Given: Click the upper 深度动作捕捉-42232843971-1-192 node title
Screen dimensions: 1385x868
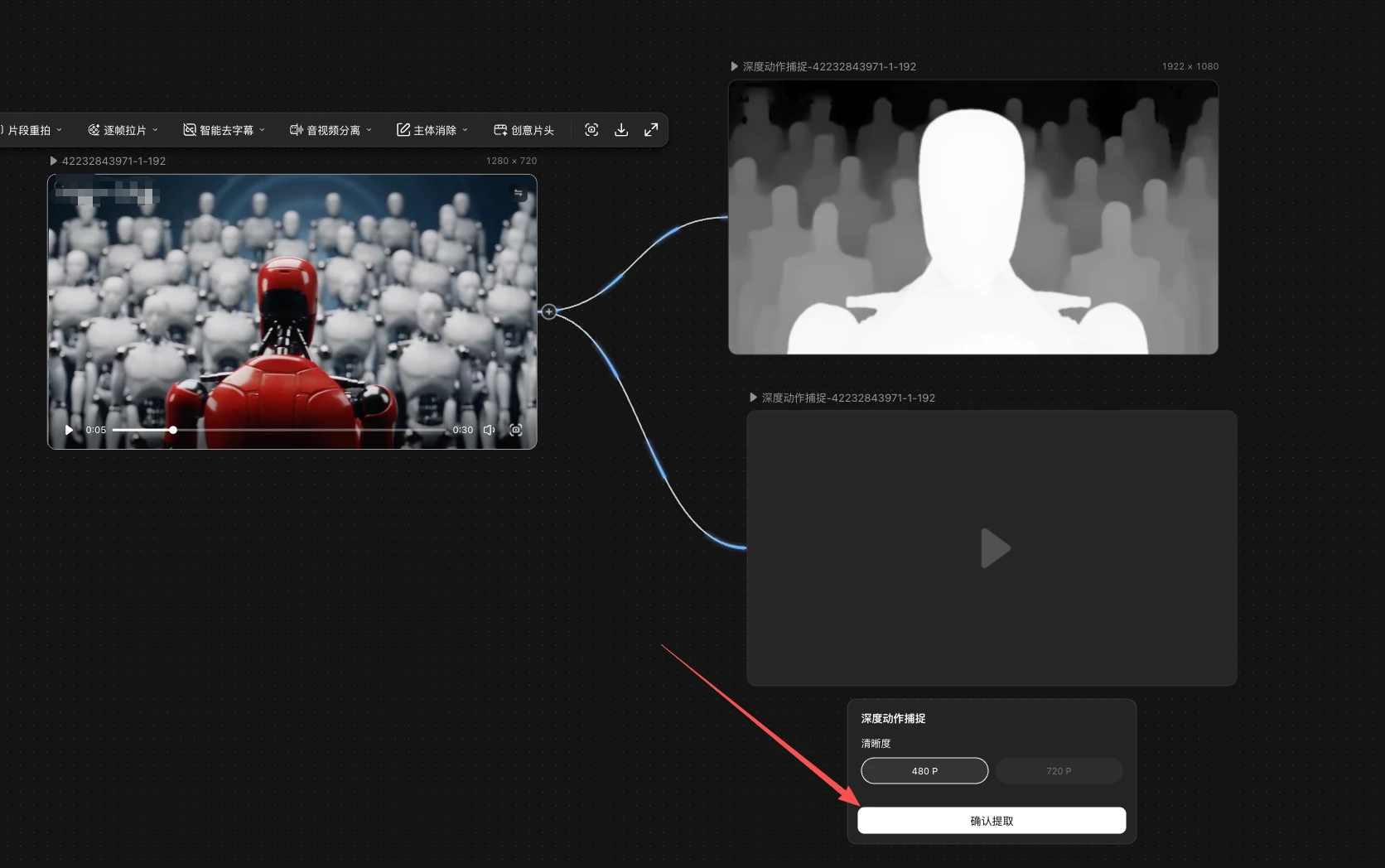Looking at the screenshot, I should pyautogui.click(x=829, y=66).
